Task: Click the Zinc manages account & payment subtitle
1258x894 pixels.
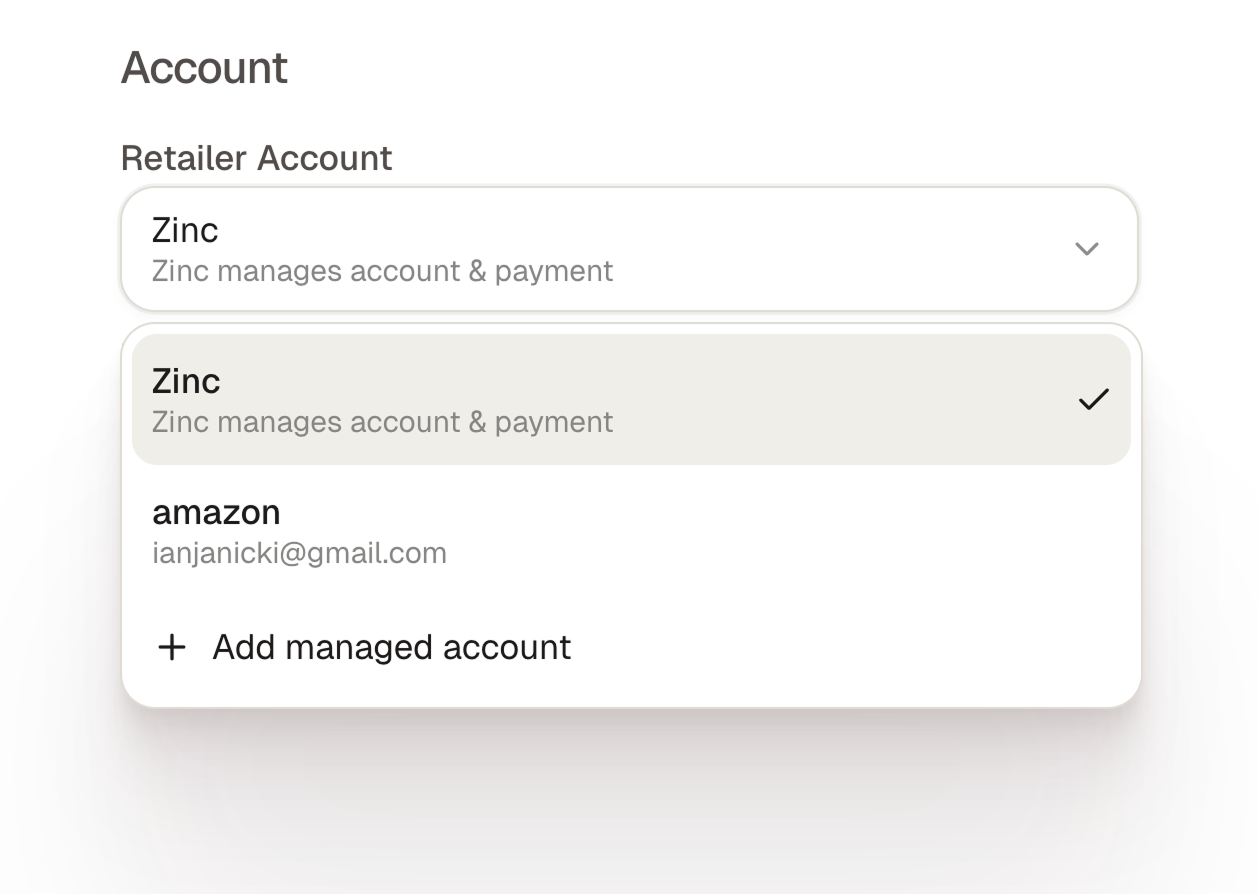Action: click(x=382, y=271)
